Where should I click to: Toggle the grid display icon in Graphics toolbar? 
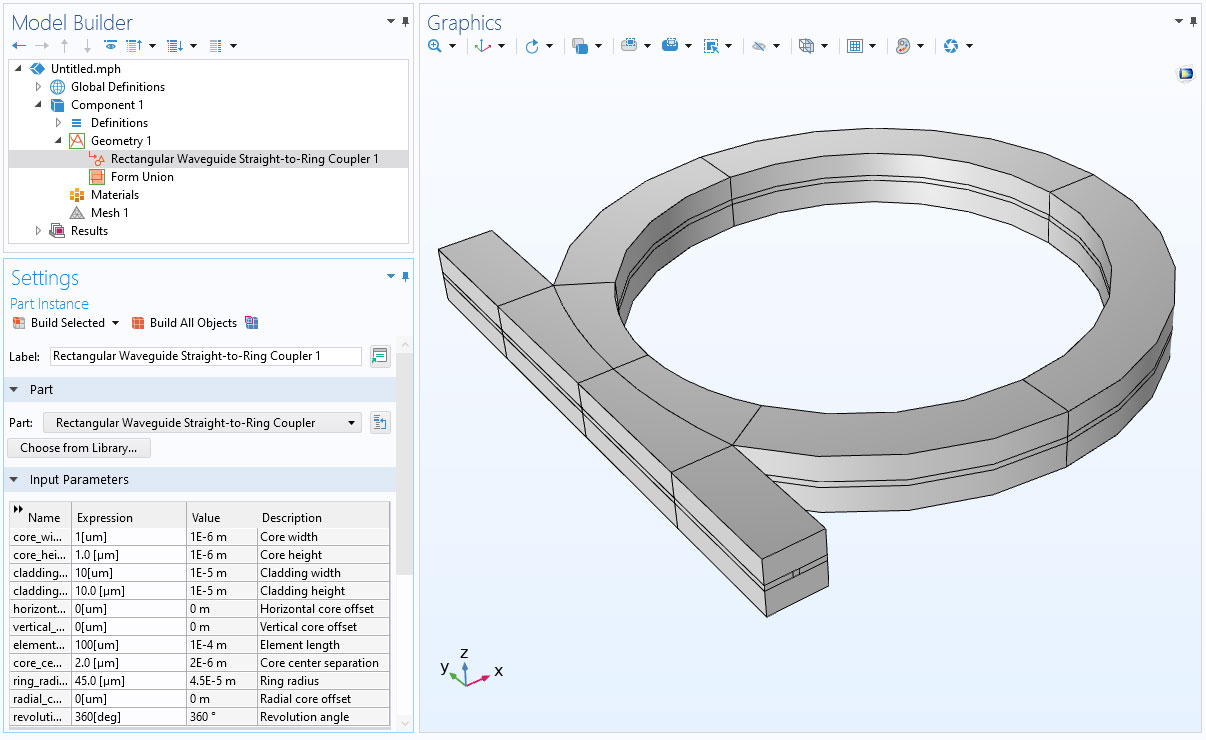pos(855,46)
